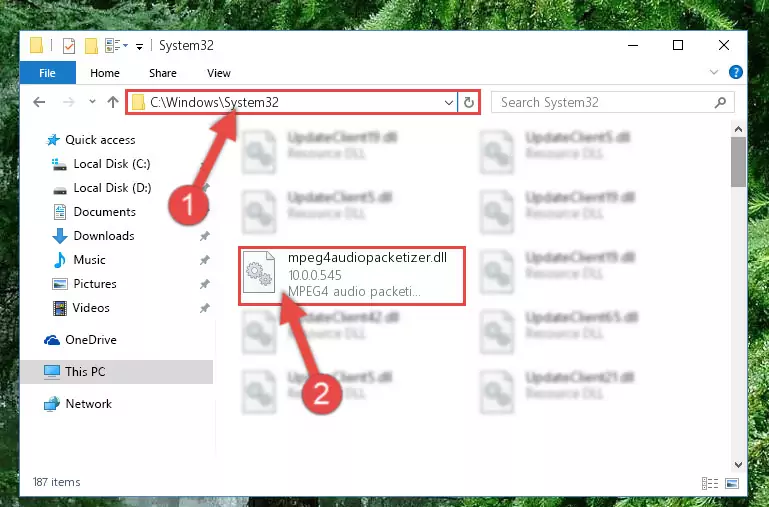Open the blue Help icon

(735, 72)
